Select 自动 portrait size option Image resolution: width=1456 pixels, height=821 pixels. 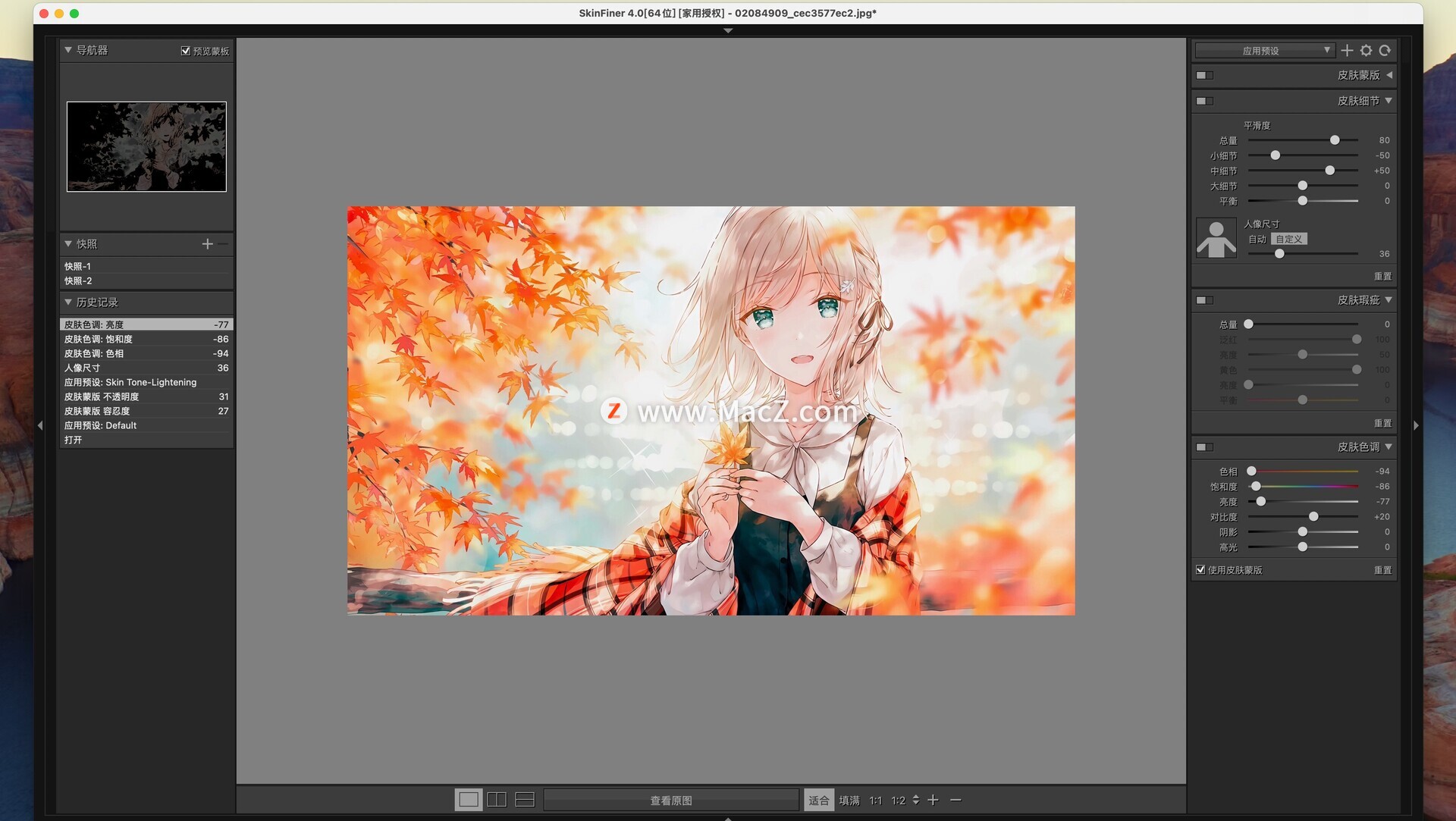pos(1257,239)
